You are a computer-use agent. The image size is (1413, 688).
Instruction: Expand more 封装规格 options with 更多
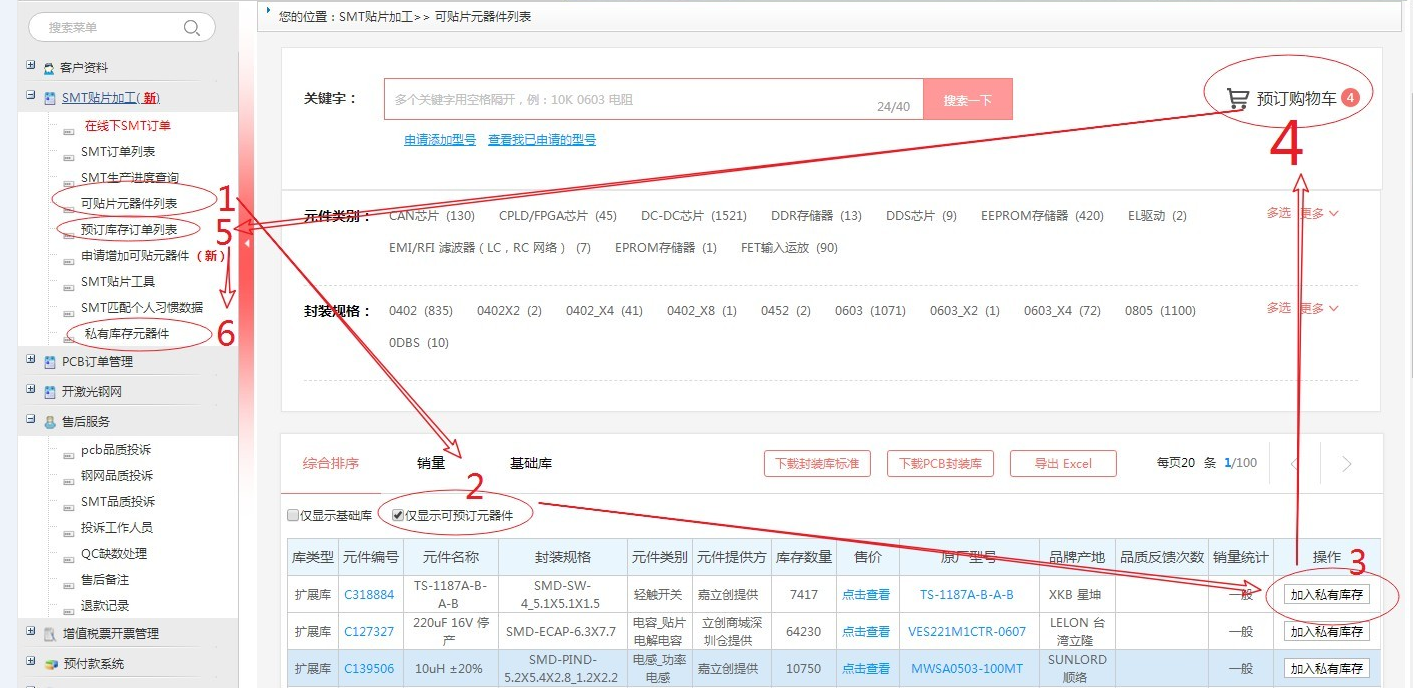pyautogui.click(x=1318, y=308)
